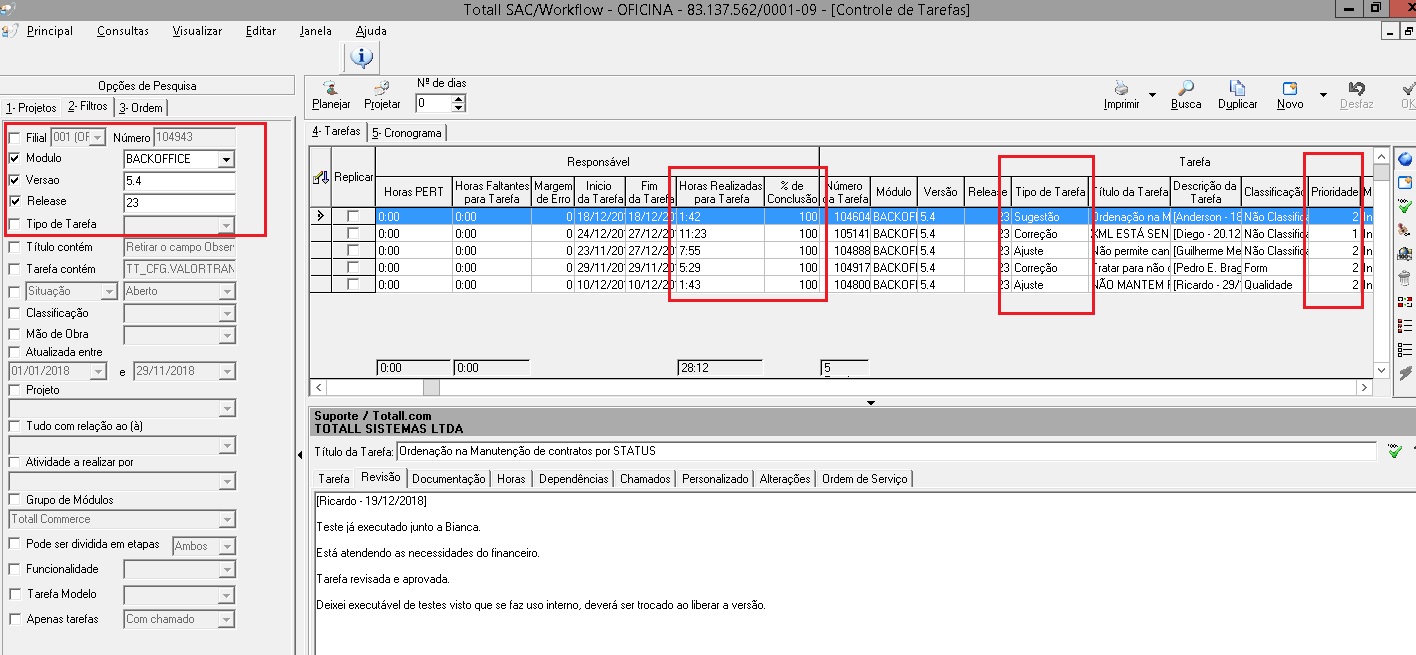Image resolution: width=1416 pixels, height=655 pixels.
Task: Tick Replicar checkbox for task 104604
Action: [x=354, y=216]
